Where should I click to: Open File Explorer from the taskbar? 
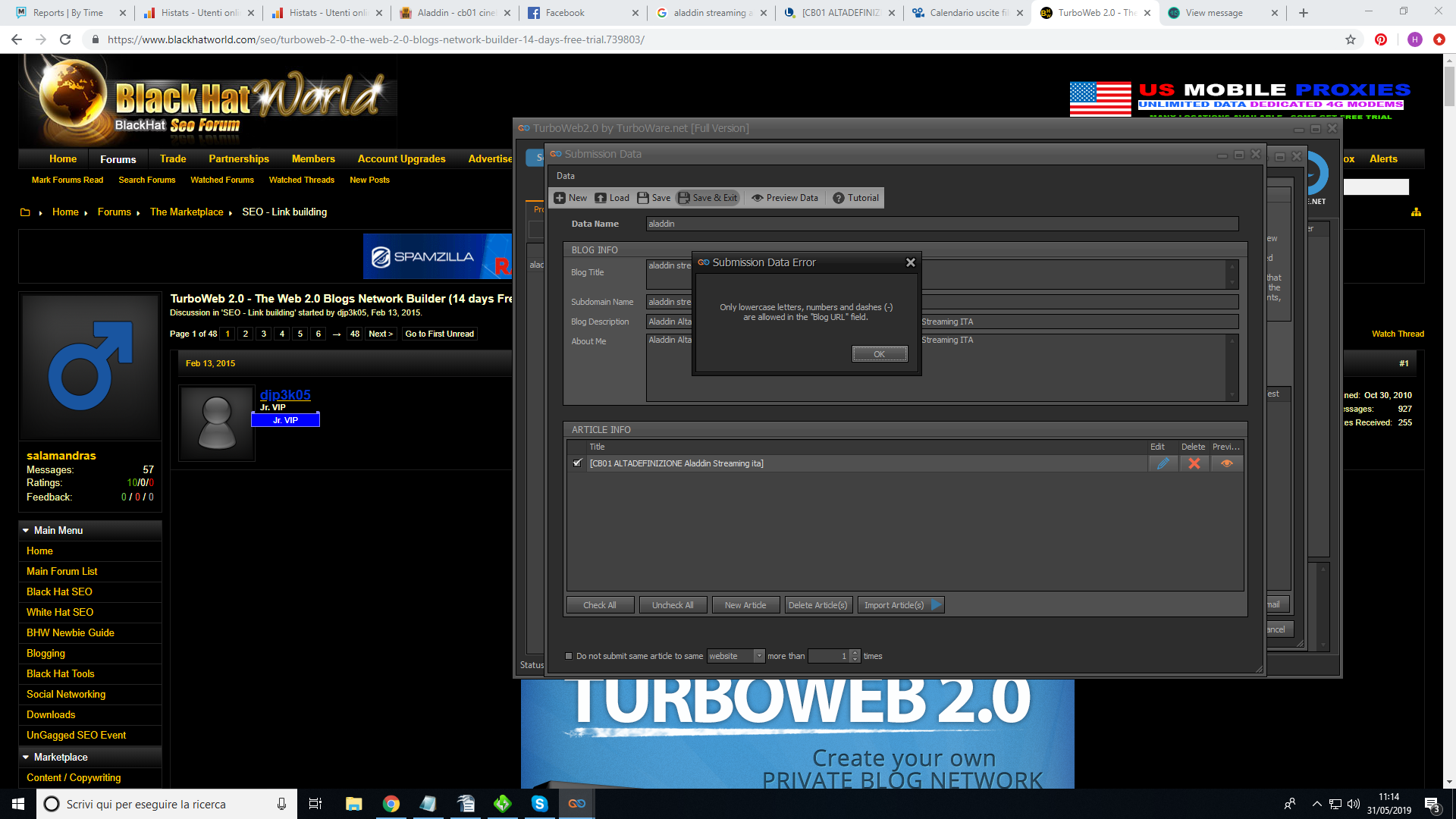click(354, 804)
